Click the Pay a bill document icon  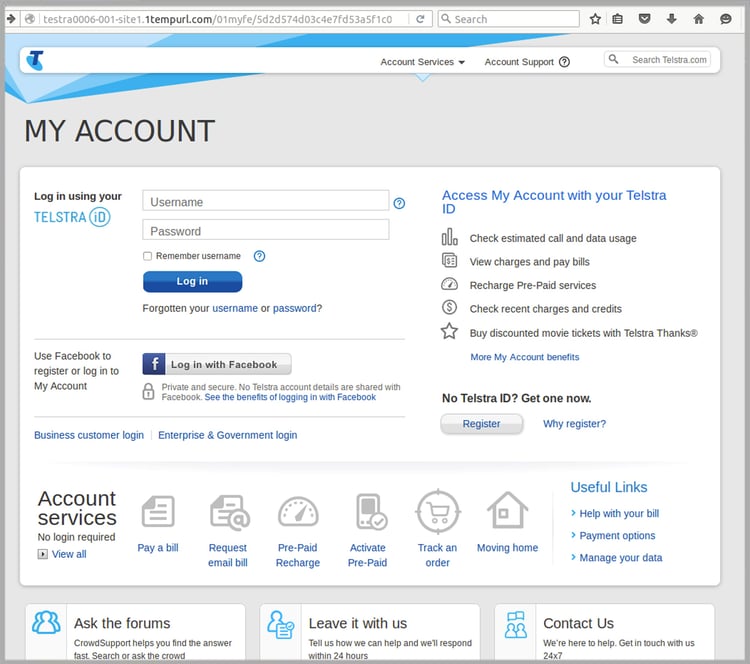tap(158, 511)
